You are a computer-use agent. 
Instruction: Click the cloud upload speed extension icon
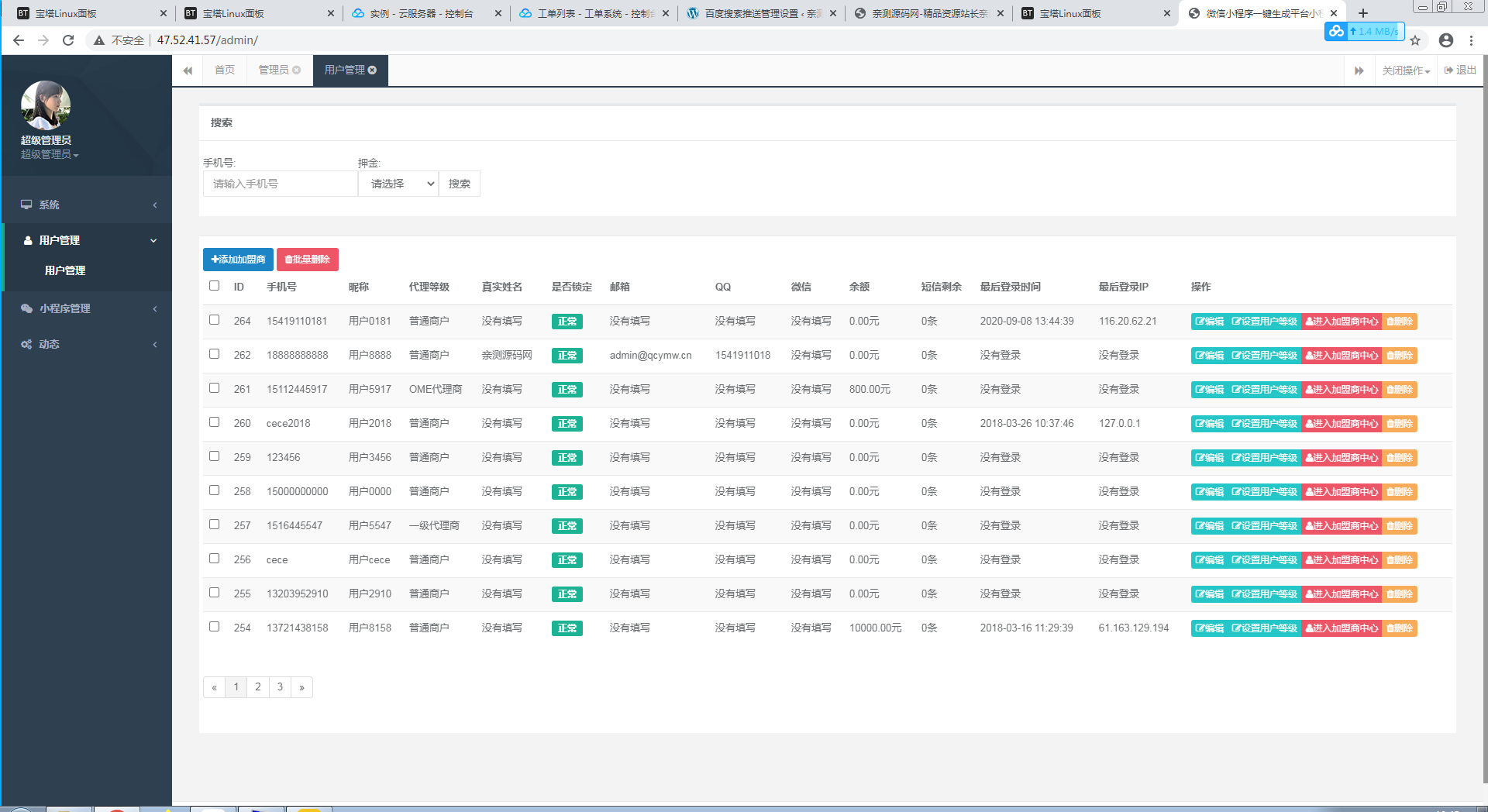(x=1336, y=31)
